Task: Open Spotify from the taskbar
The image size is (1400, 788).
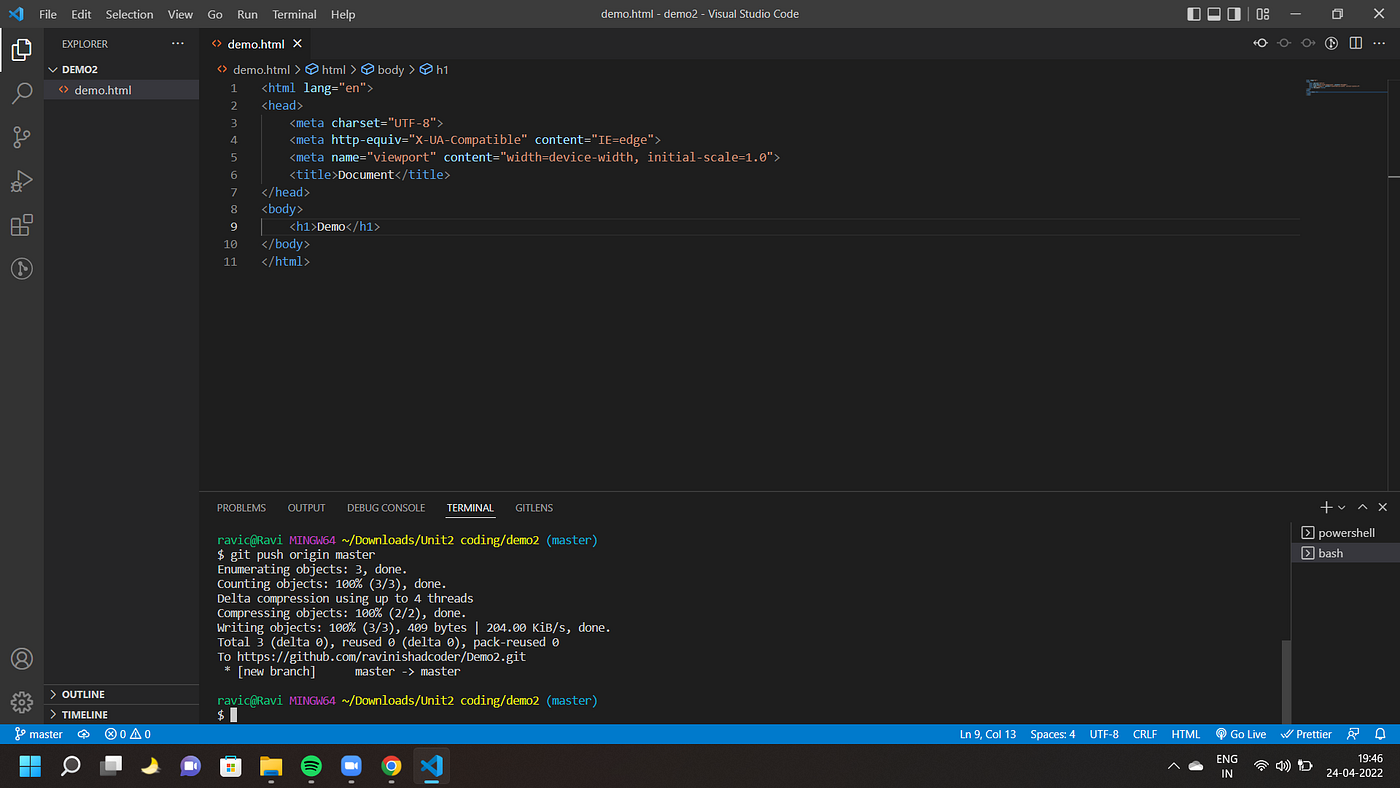Action: point(311,766)
